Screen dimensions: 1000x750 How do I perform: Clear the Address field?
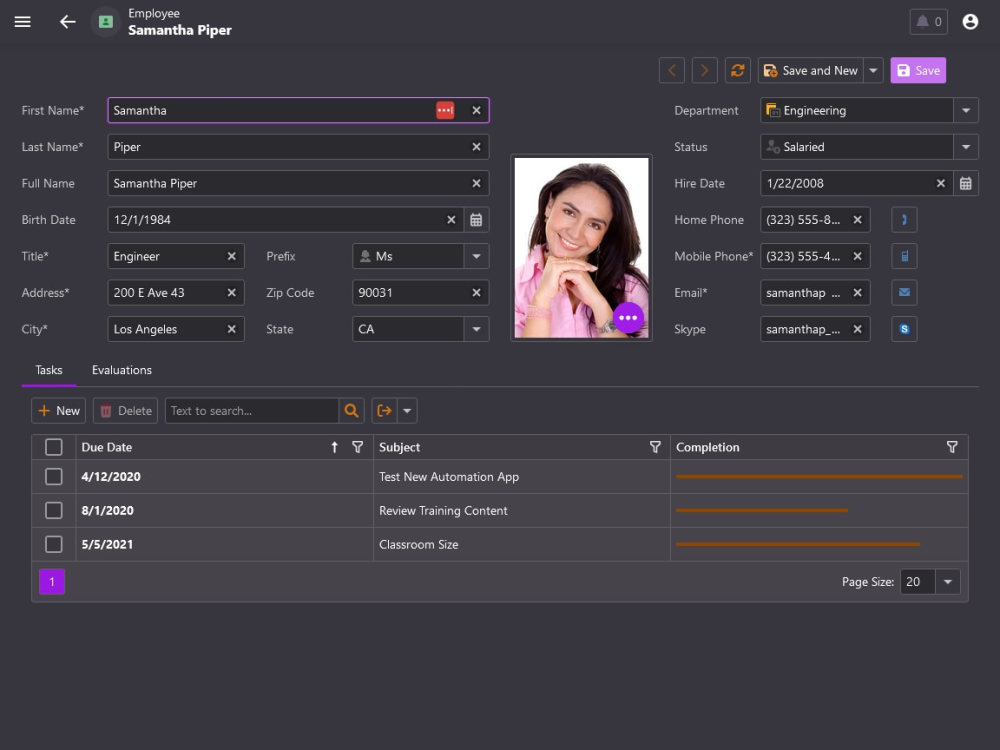point(232,293)
